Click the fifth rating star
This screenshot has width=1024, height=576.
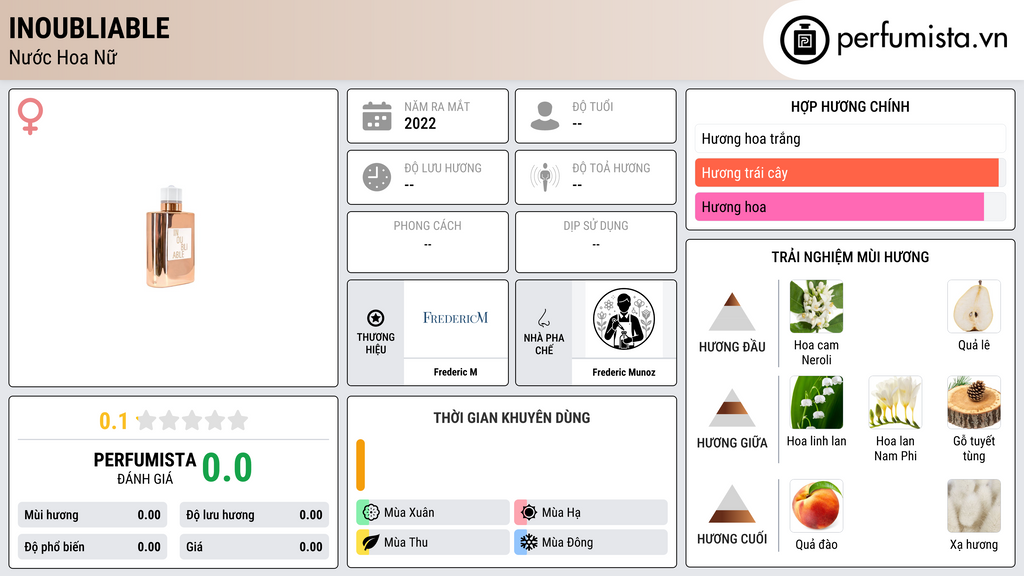click(x=238, y=420)
